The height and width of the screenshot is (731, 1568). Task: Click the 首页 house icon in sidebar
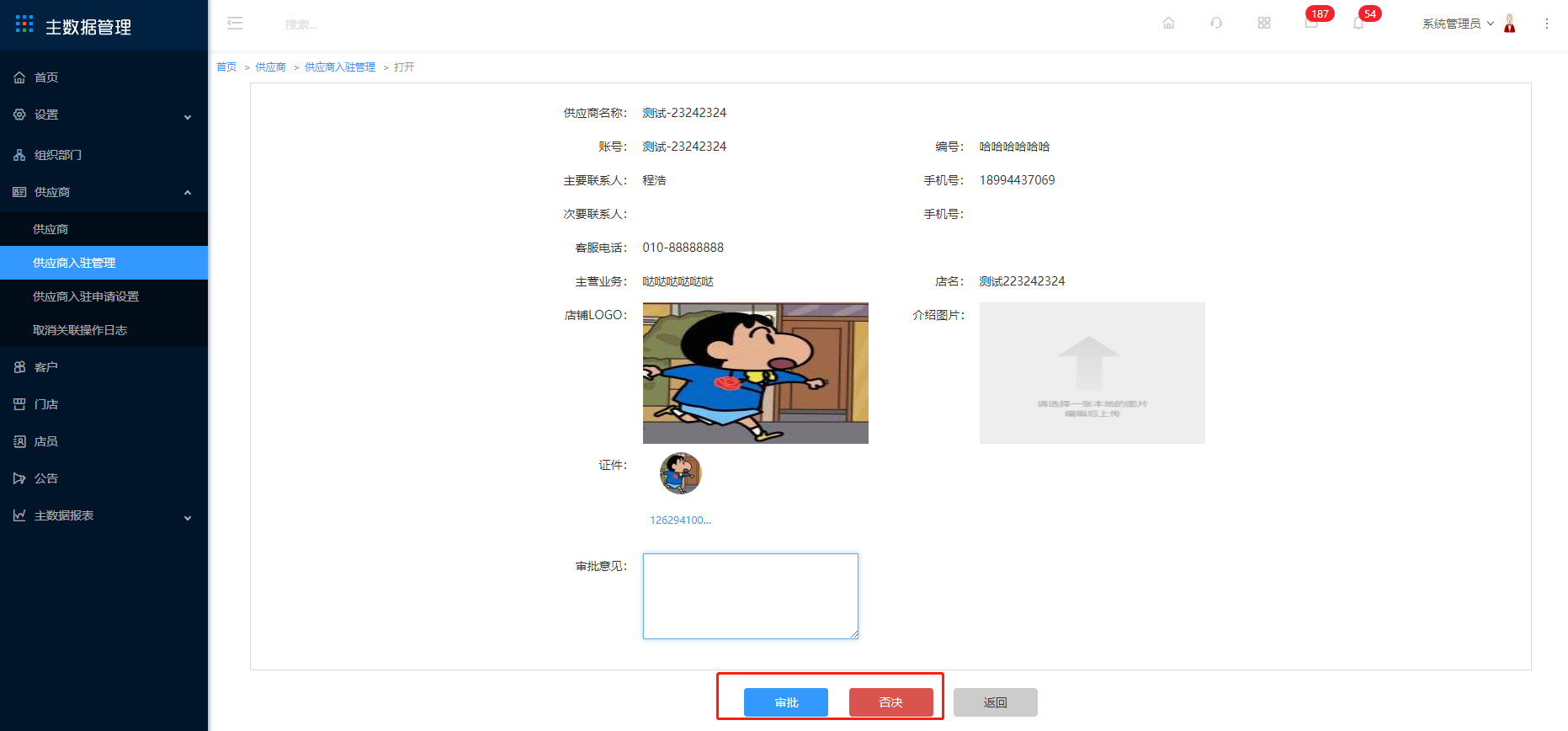[19, 77]
